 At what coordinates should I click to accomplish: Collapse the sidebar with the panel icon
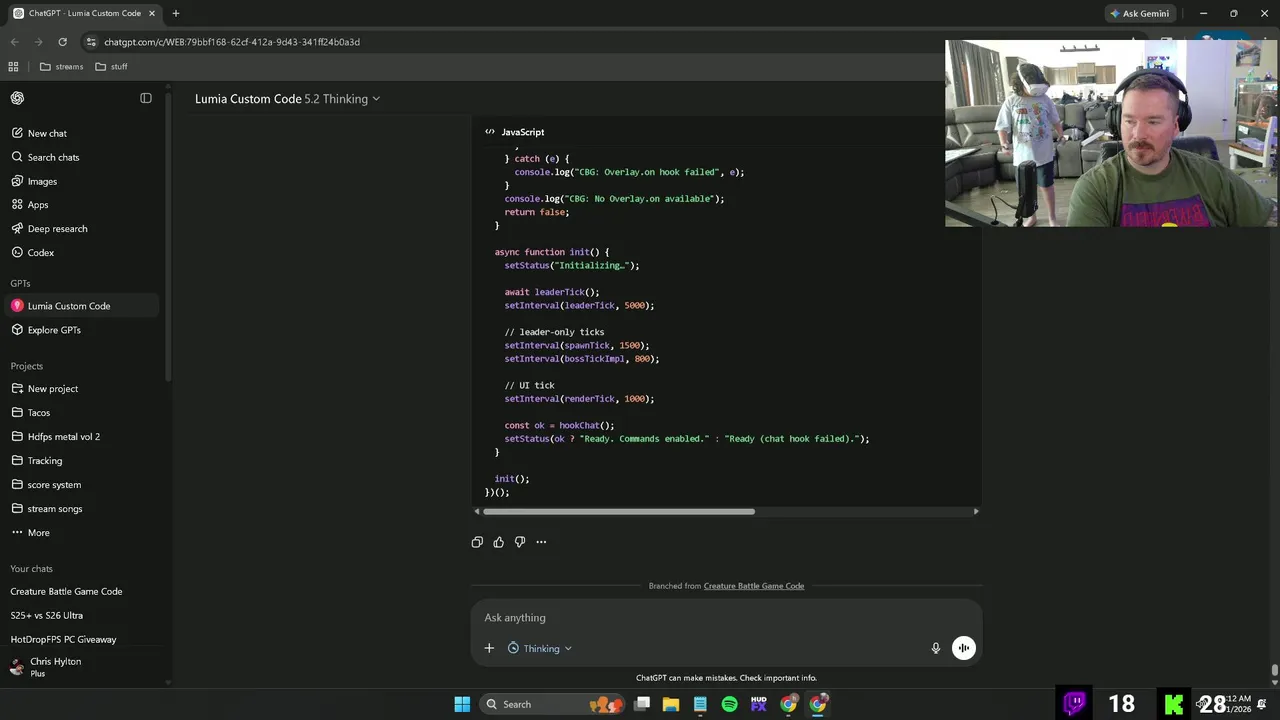click(146, 98)
